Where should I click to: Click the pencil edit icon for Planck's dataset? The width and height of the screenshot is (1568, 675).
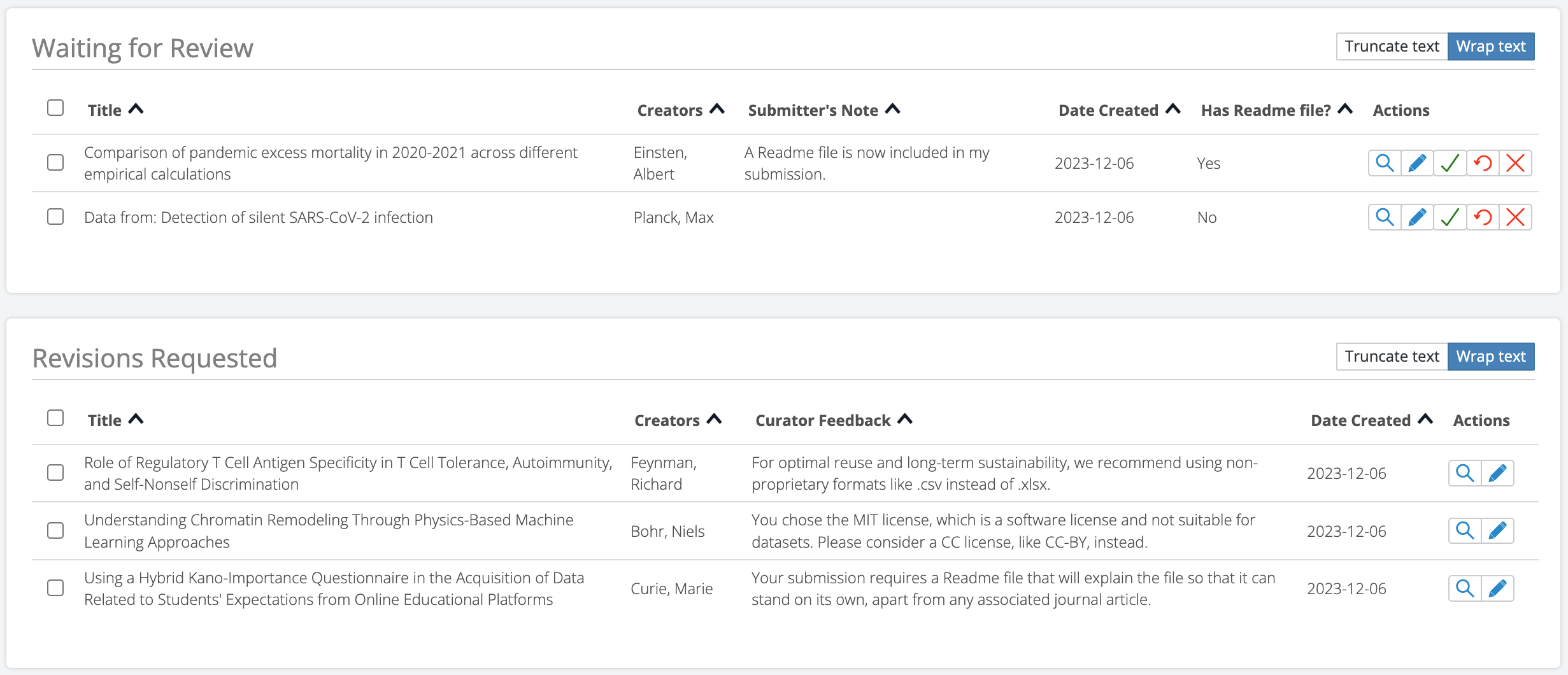1417,218
